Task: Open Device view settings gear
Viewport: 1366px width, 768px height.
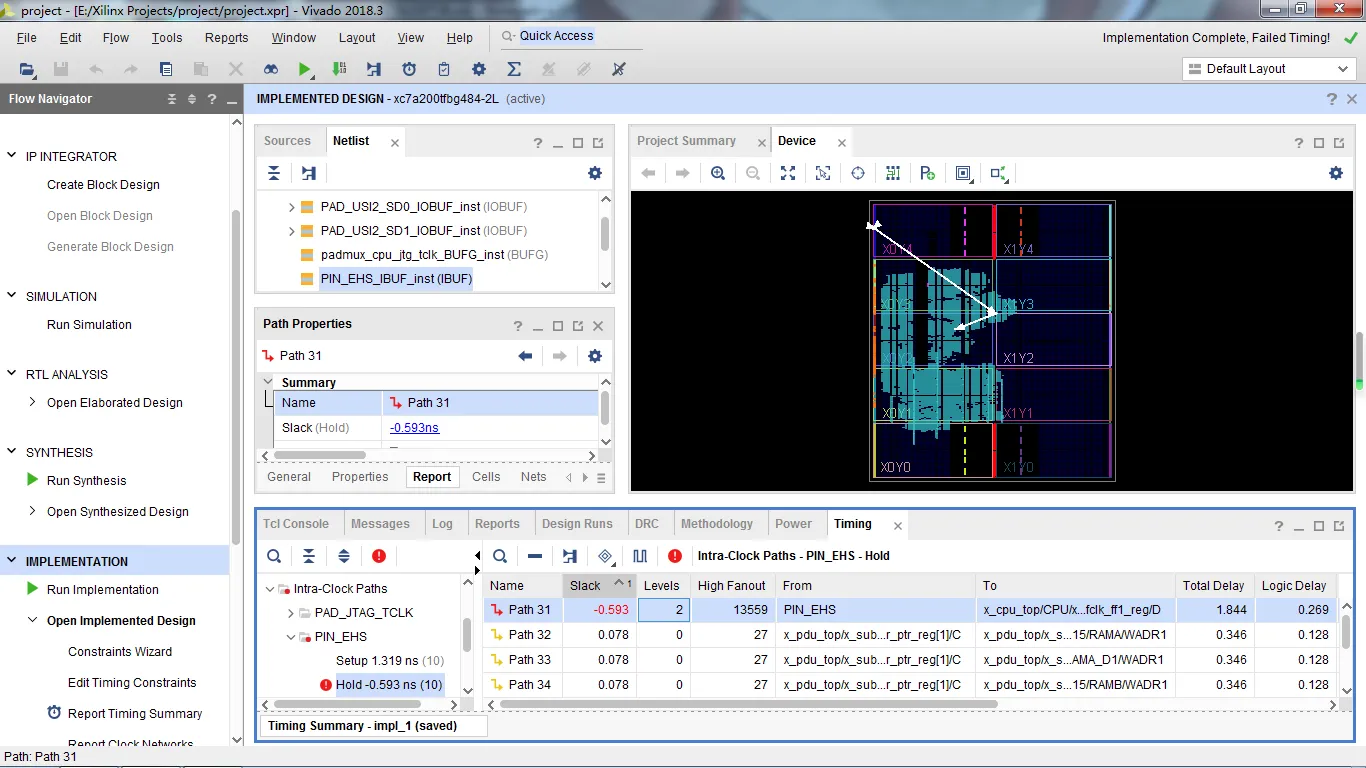Action: point(1335,173)
